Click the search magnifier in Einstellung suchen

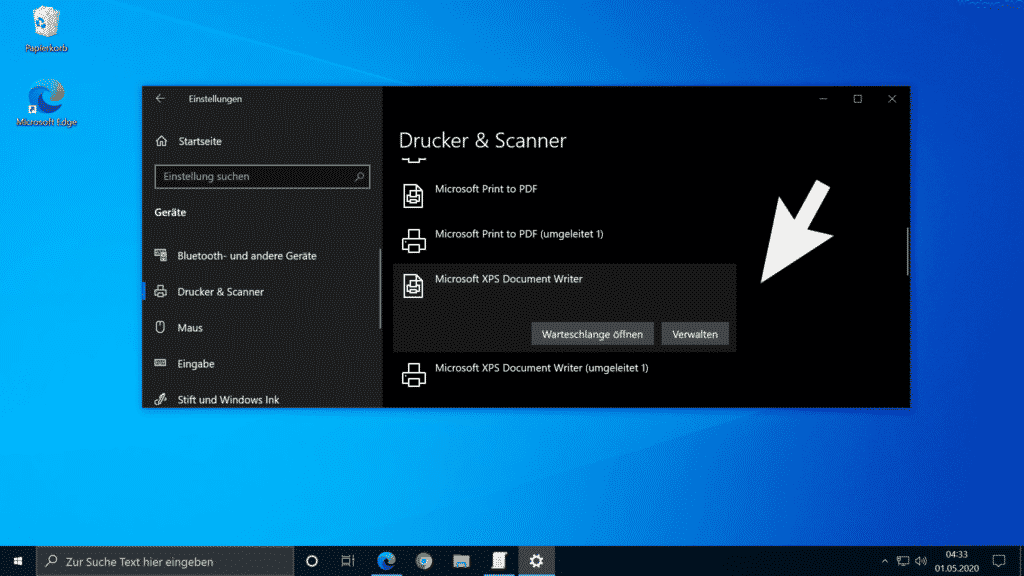click(x=359, y=176)
